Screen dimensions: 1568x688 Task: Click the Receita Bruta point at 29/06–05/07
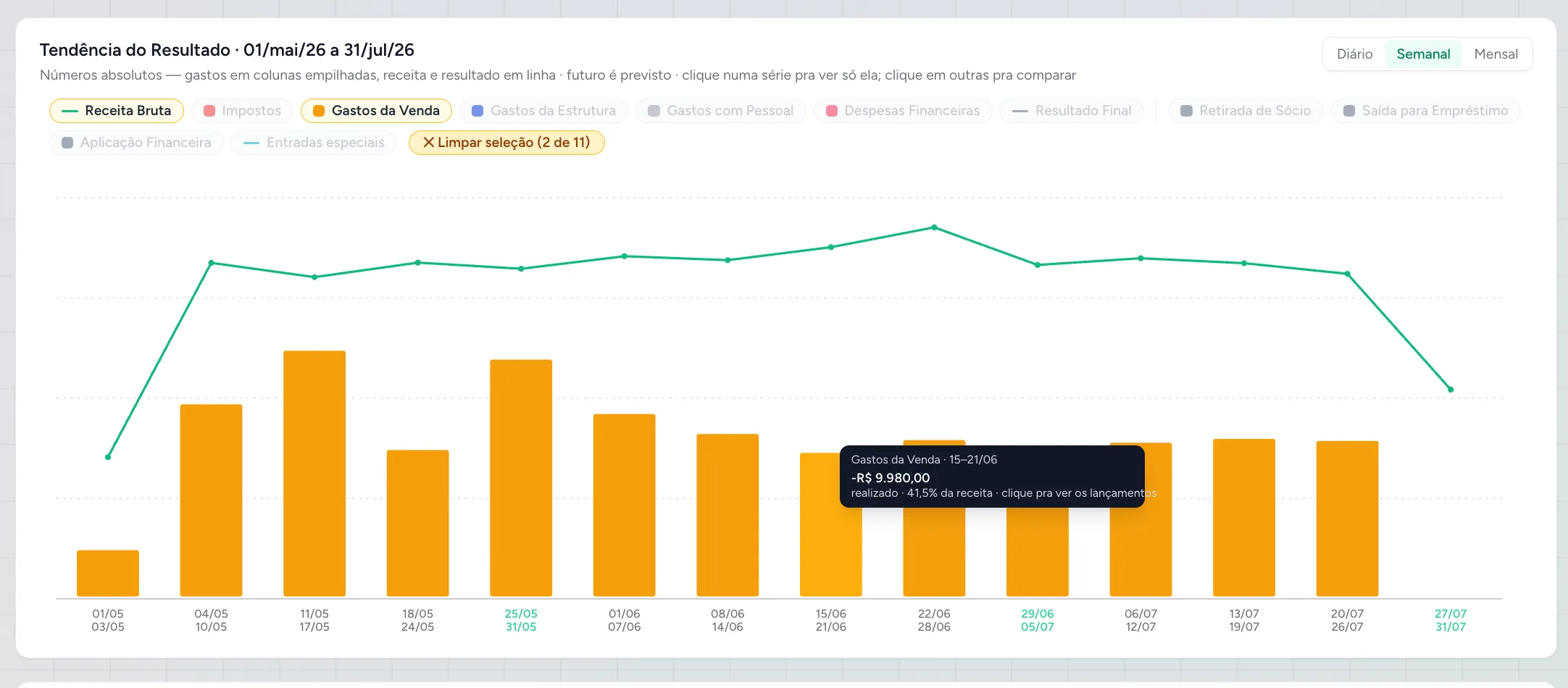1038,265
